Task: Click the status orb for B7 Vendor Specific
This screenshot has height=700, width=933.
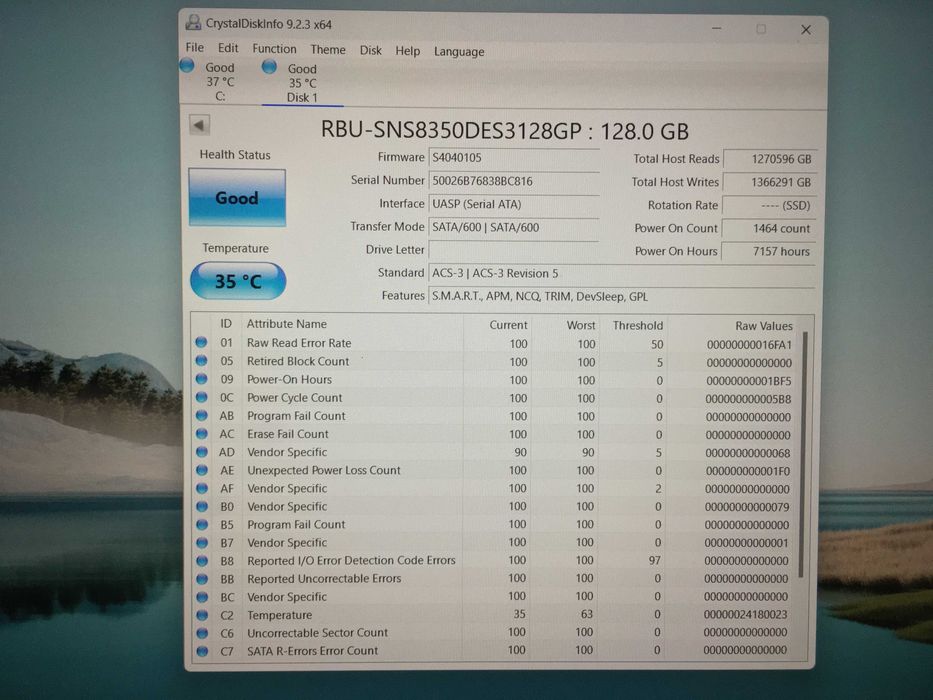Action: tap(202, 542)
